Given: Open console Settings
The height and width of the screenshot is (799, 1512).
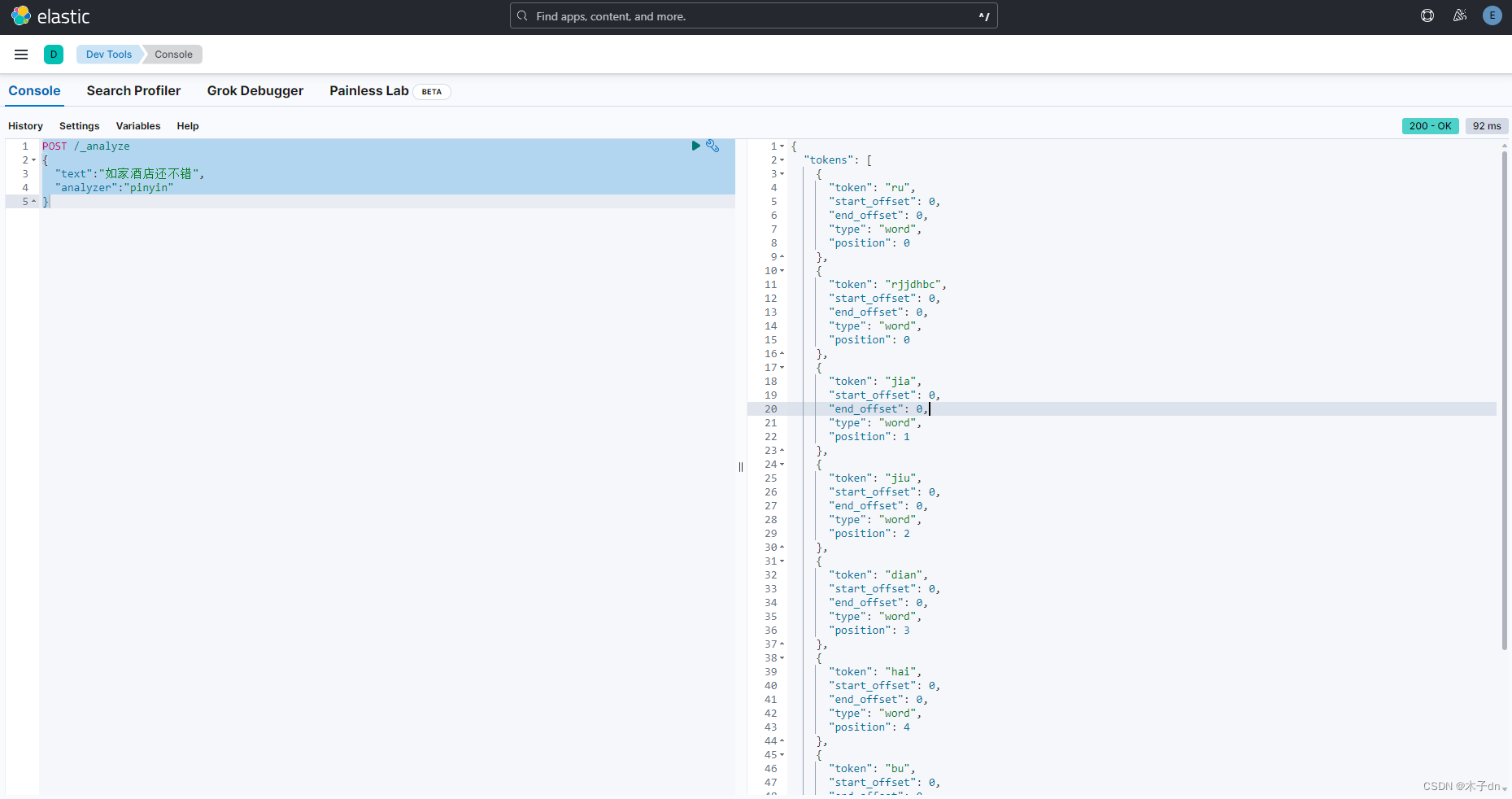Looking at the screenshot, I should point(79,126).
